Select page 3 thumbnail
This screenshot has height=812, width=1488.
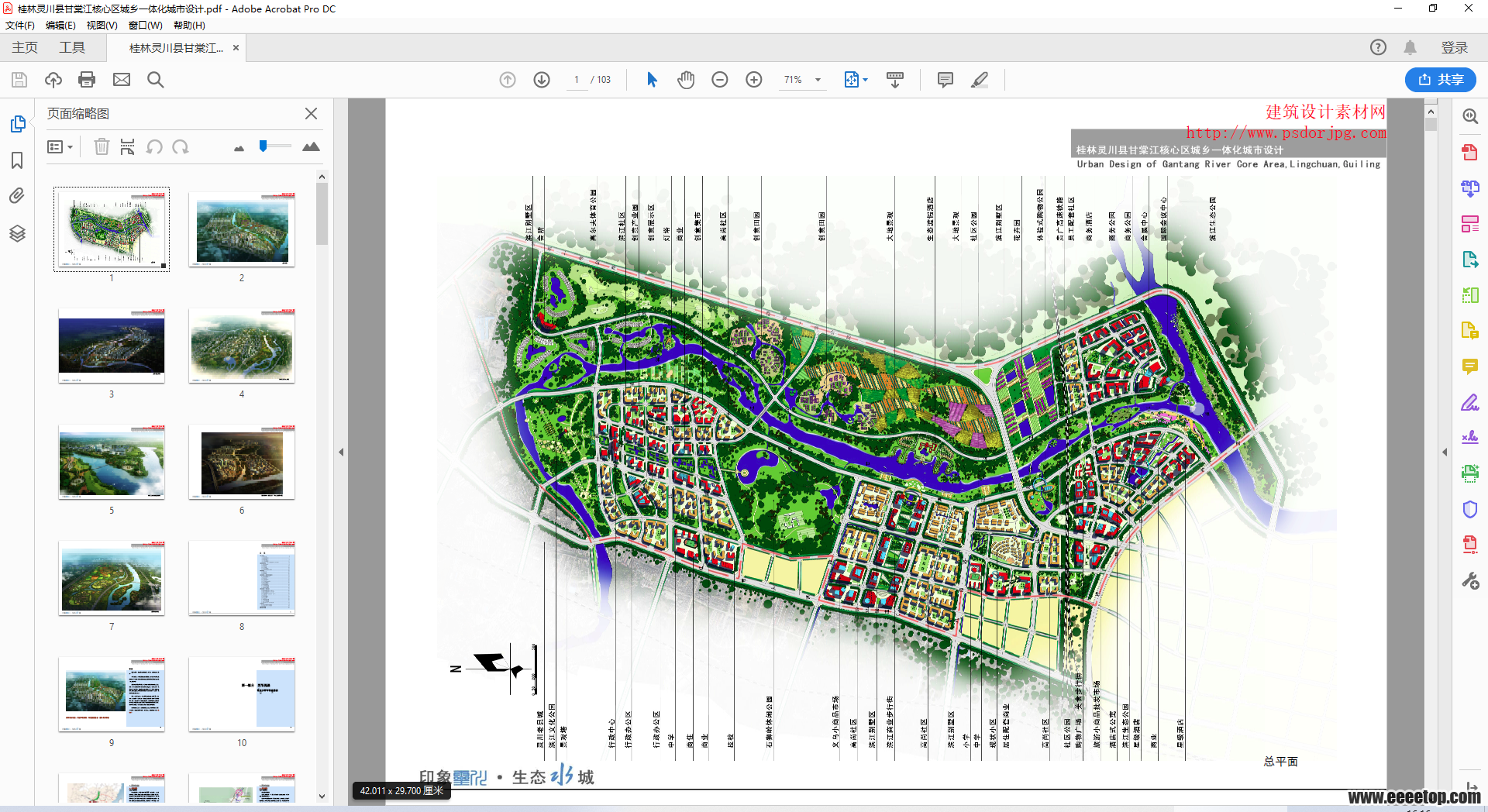point(112,346)
